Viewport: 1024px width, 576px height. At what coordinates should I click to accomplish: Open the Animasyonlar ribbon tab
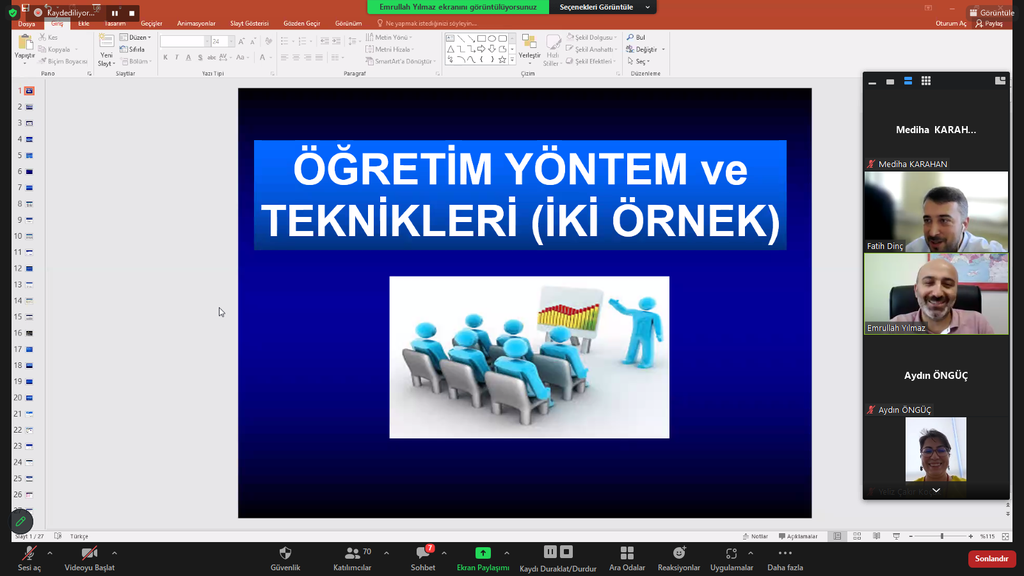pyautogui.click(x=196, y=23)
